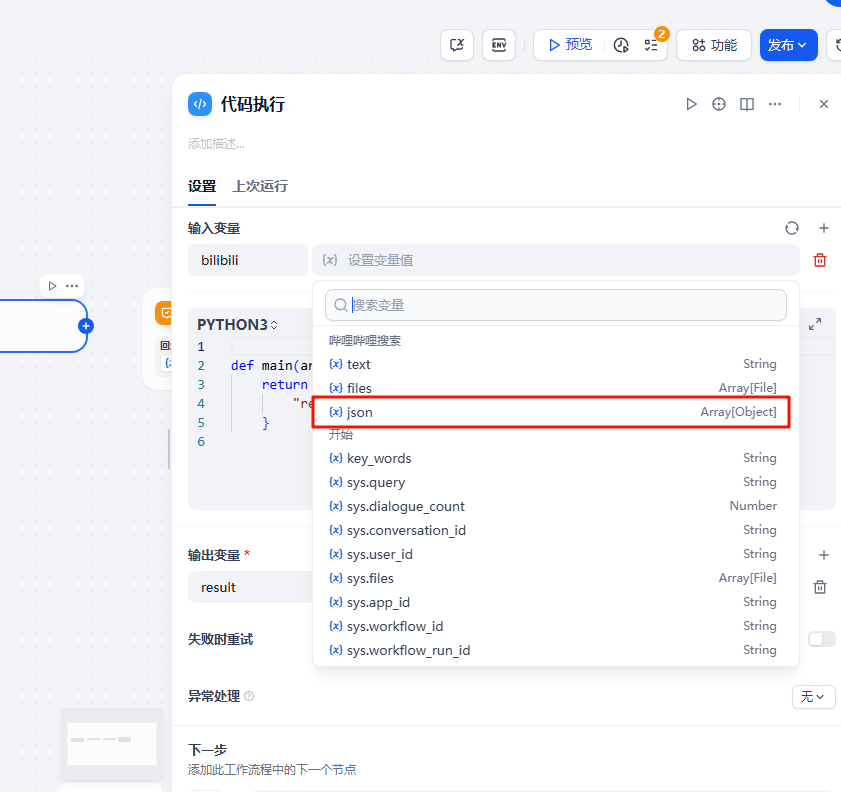This screenshot has width=841, height=792.
Task: Switch to the 上次运行 tab
Action: [x=260, y=186]
